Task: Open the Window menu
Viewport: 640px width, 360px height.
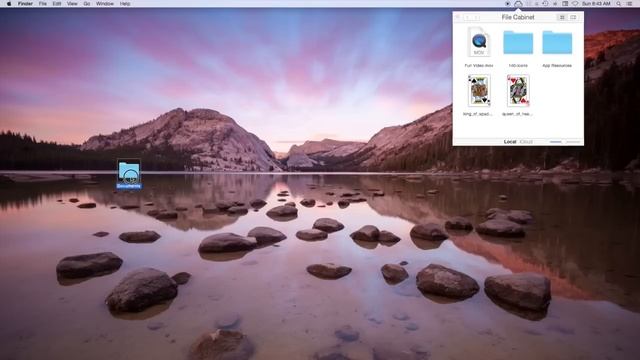Action: point(104,4)
